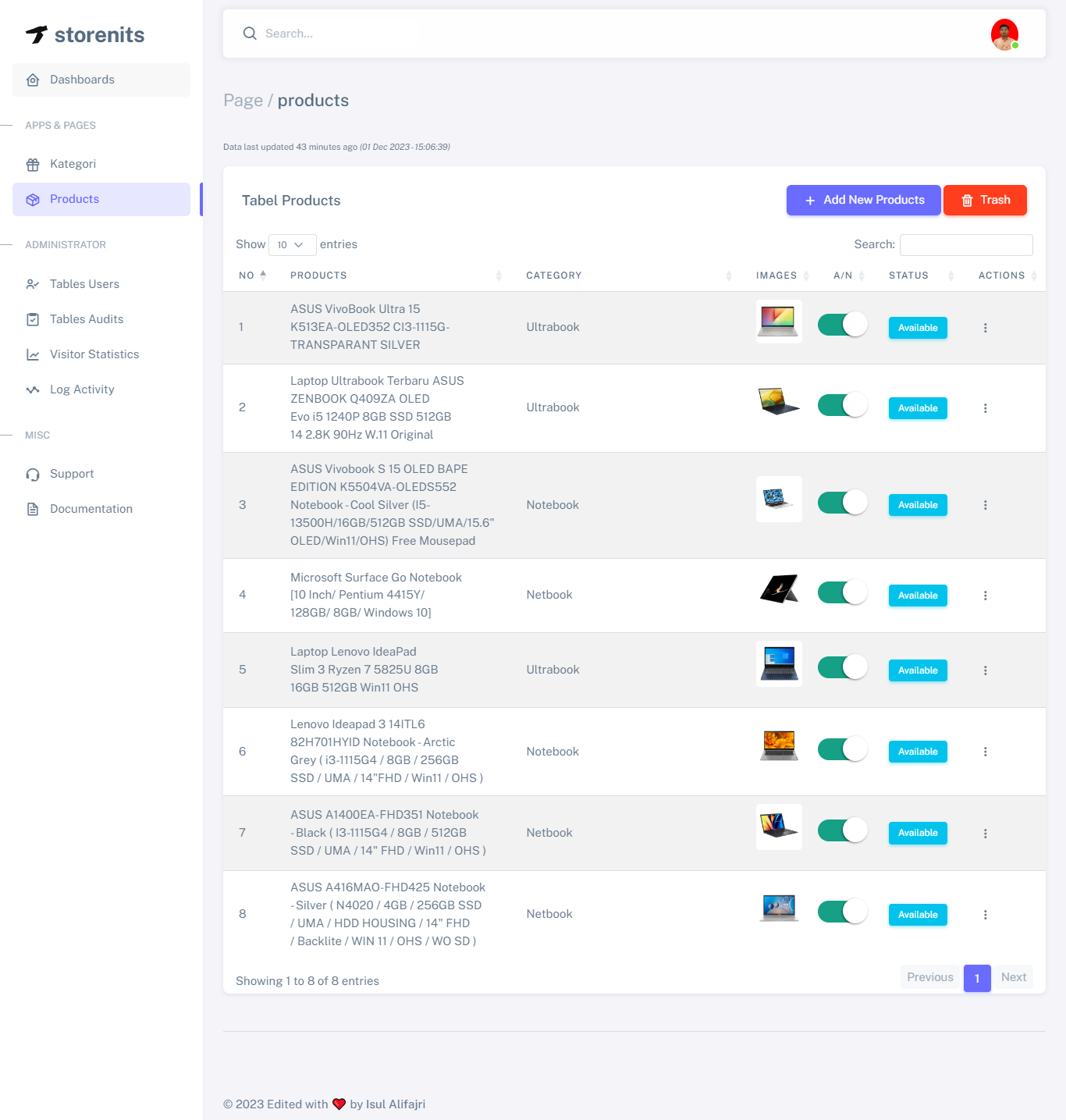The width and height of the screenshot is (1066, 1120).
Task: Click ASUS Zenbook Q409ZA product thumbnail
Action: tap(779, 402)
